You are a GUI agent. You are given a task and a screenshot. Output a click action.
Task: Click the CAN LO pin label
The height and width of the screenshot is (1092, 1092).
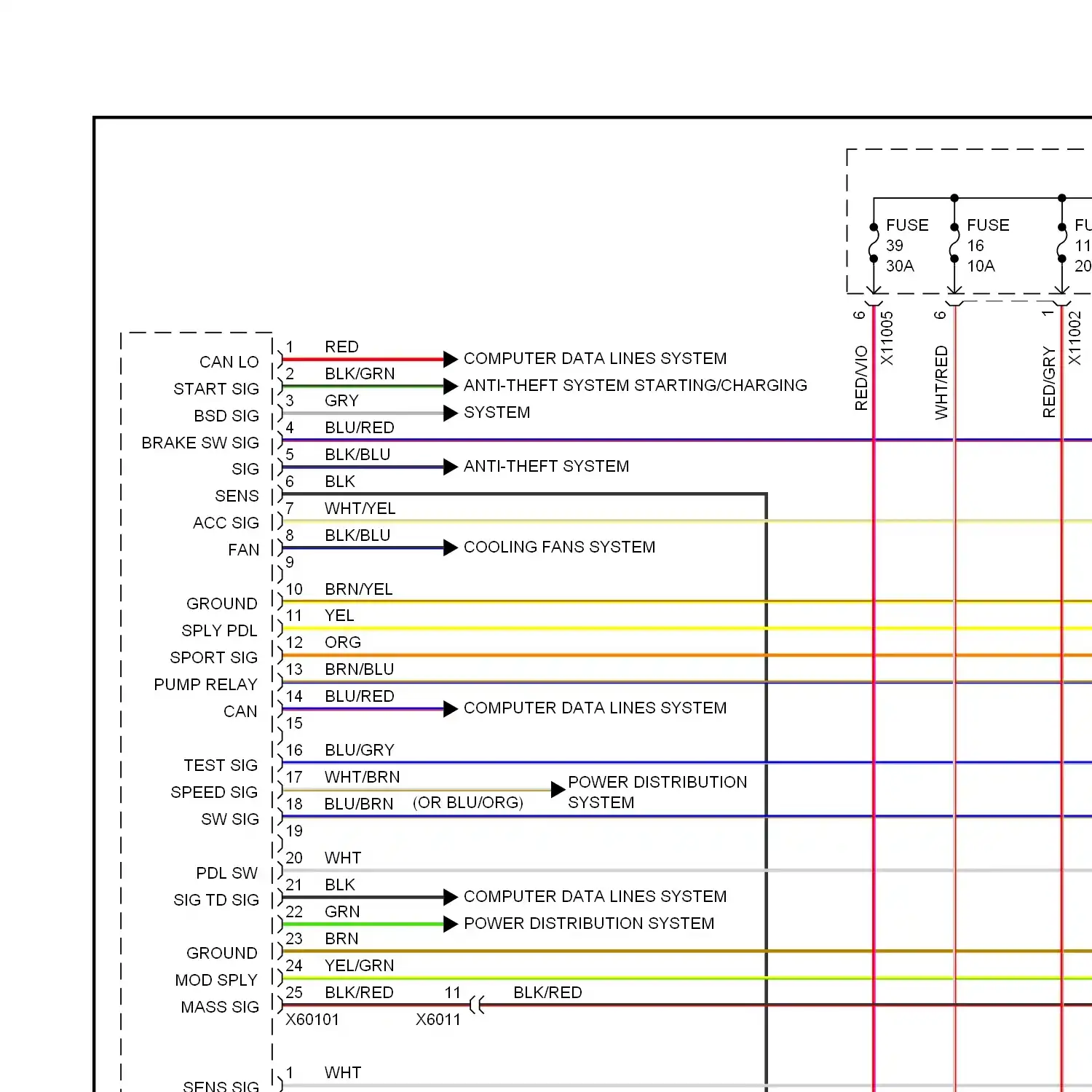[229, 362]
